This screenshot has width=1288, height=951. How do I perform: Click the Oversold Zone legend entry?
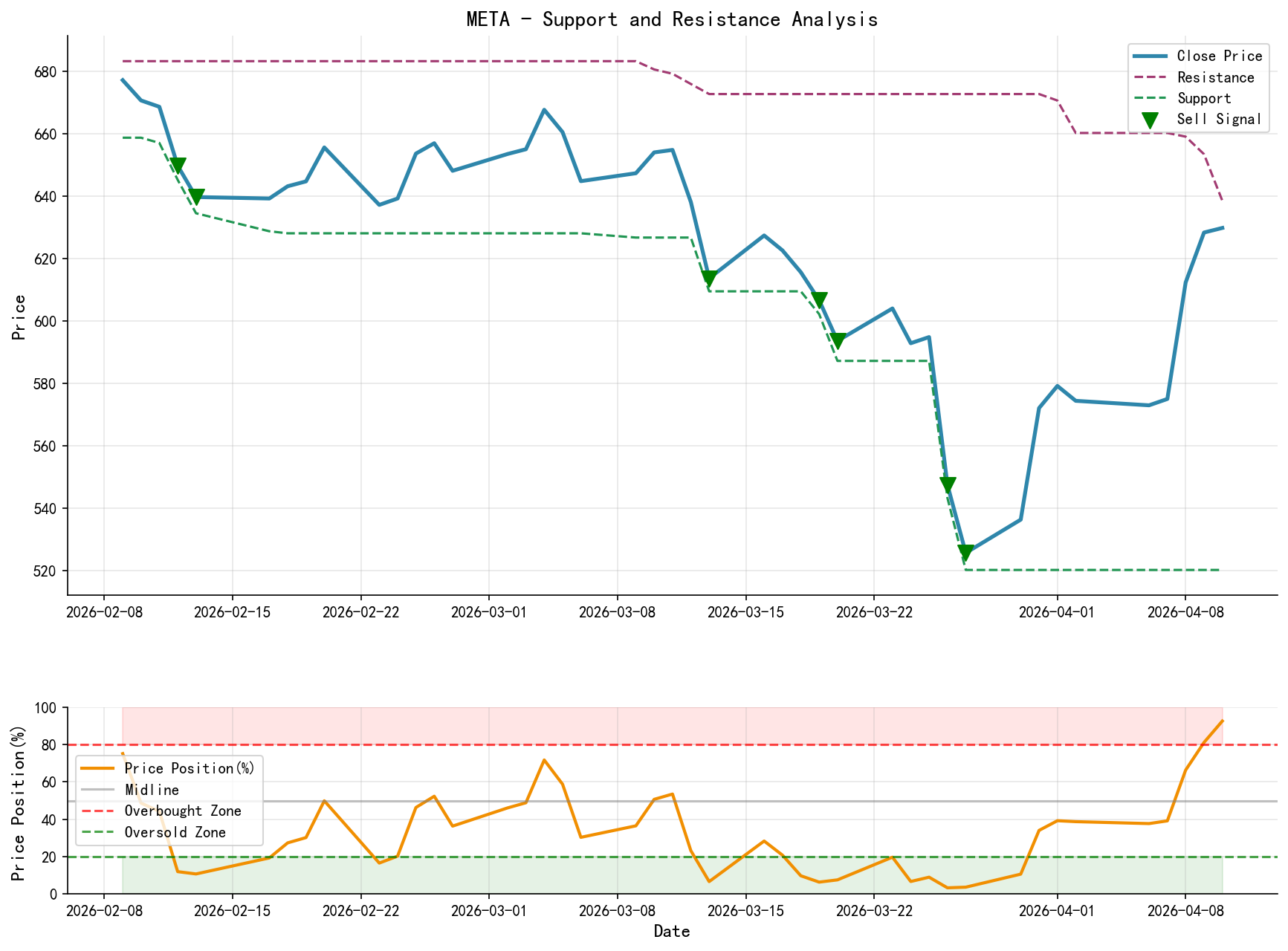pos(154,832)
